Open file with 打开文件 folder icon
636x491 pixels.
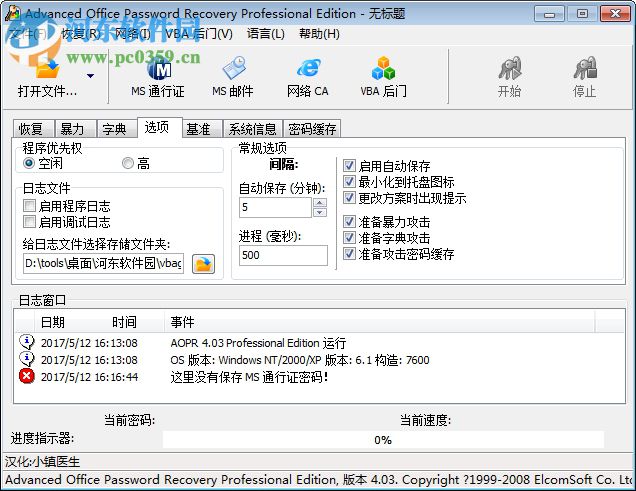pos(47,69)
